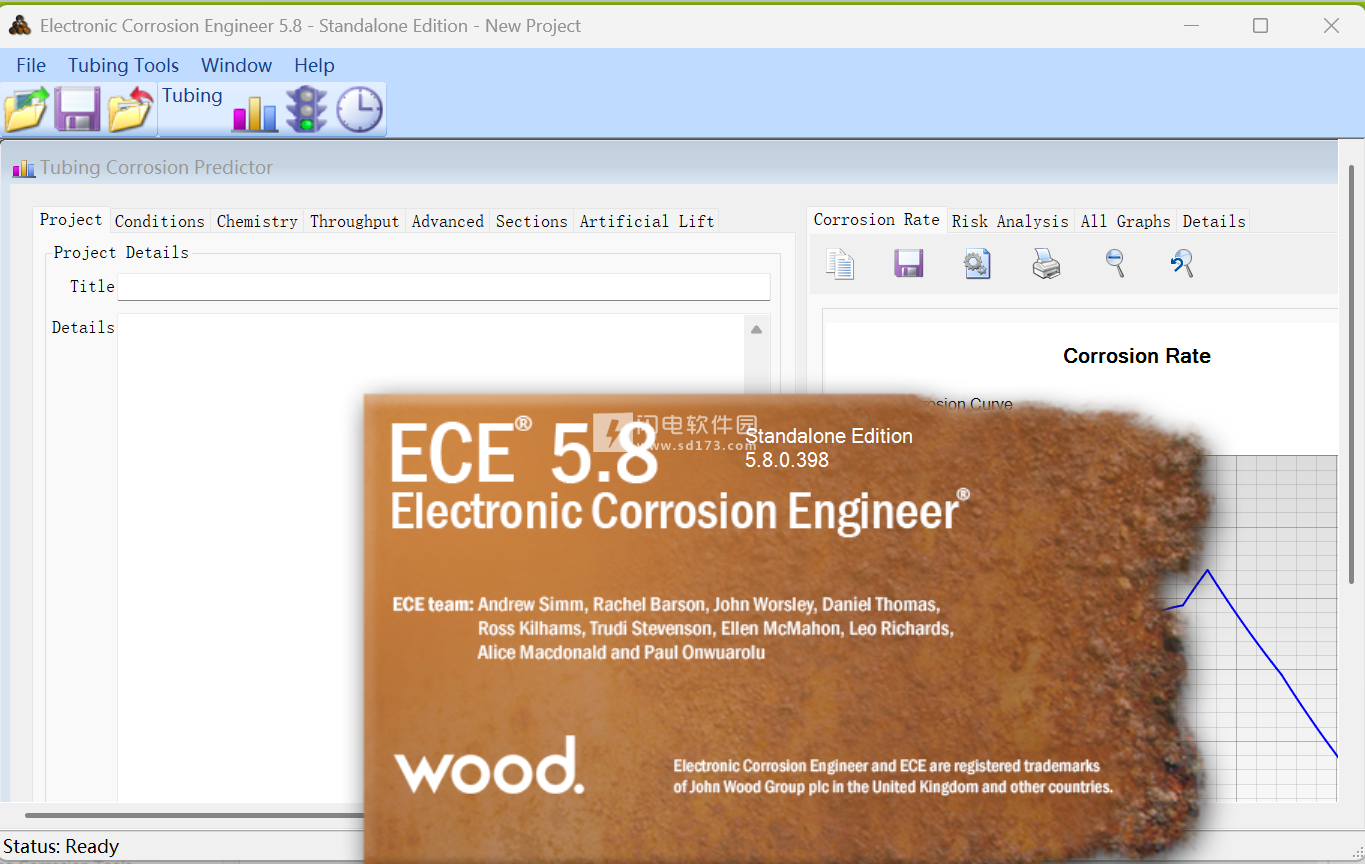This screenshot has height=864, width=1365.
Task: Switch to the Details tab on right
Action: pyautogui.click(x=1214, y=222)
